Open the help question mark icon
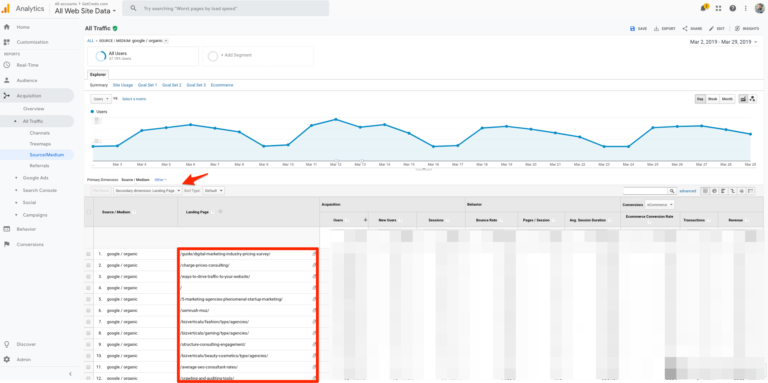Viewport: 768px width, 383px height. [x=732, y=8]
